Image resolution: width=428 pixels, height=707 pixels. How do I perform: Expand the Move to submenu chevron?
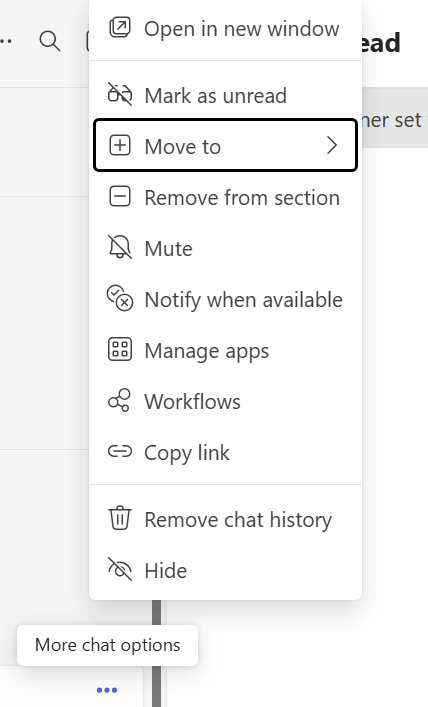pos(332,146)
